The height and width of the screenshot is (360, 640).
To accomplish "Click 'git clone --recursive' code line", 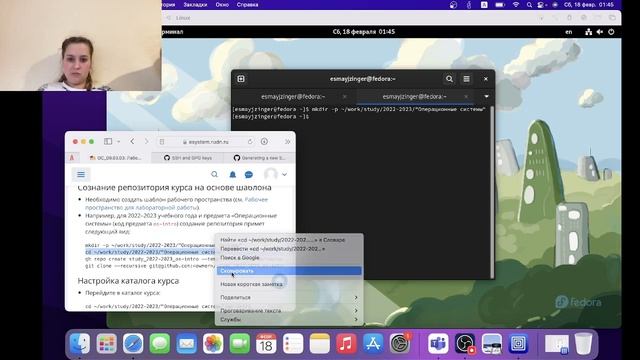I will [150, 266].
